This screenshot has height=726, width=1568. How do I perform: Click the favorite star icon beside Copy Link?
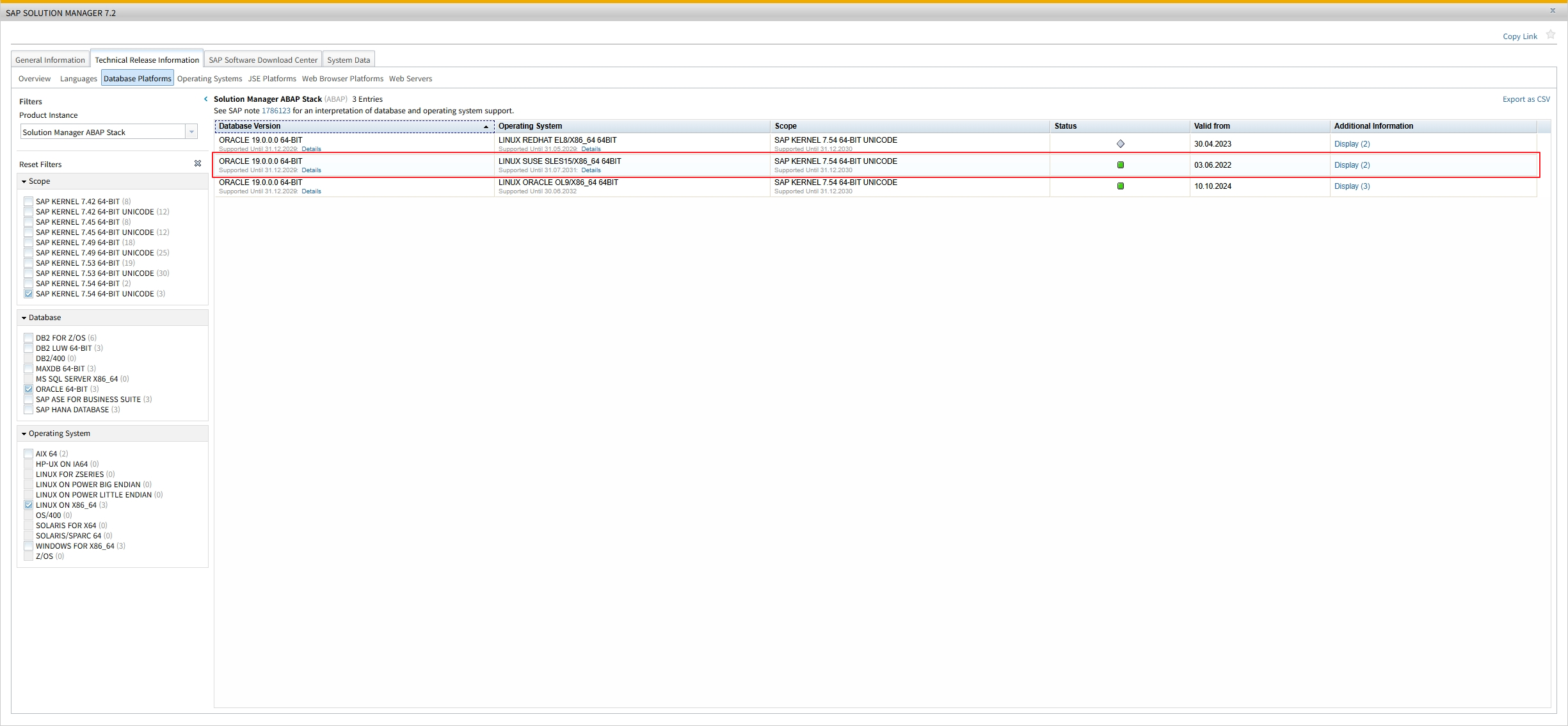(x=1550, y=35)
